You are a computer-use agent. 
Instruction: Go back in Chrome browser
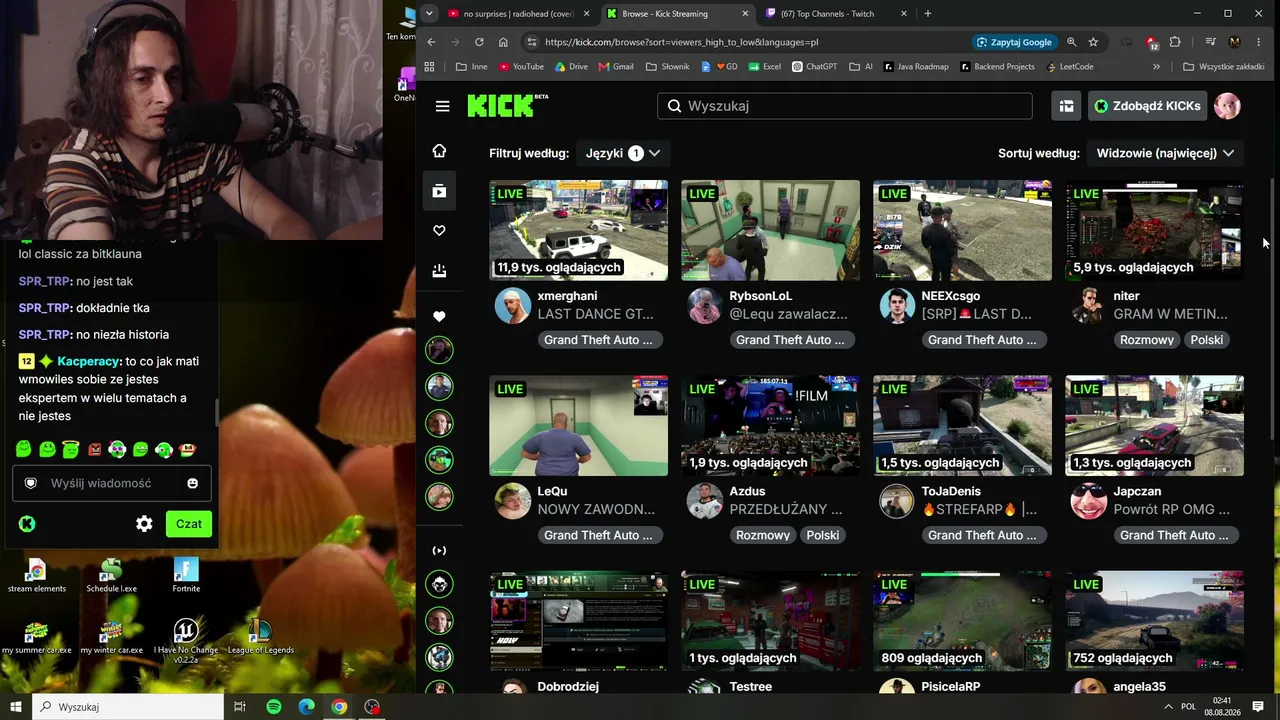coord(431,42)
